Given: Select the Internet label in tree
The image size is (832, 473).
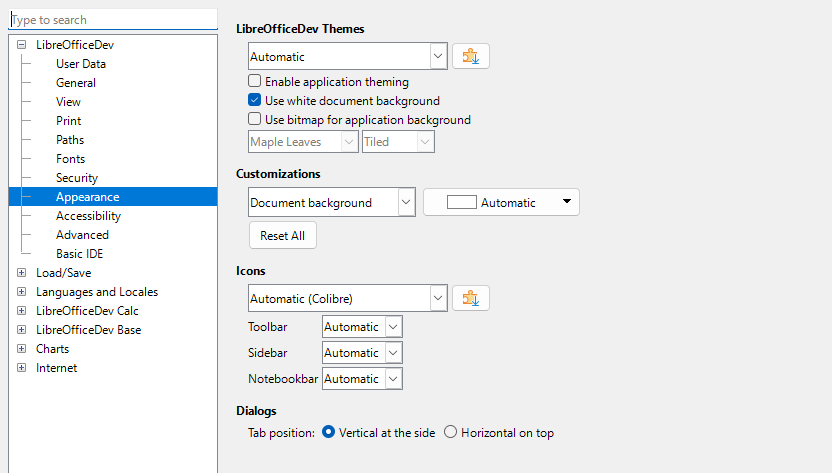Looking at the screenshot, I should [56, 368].
